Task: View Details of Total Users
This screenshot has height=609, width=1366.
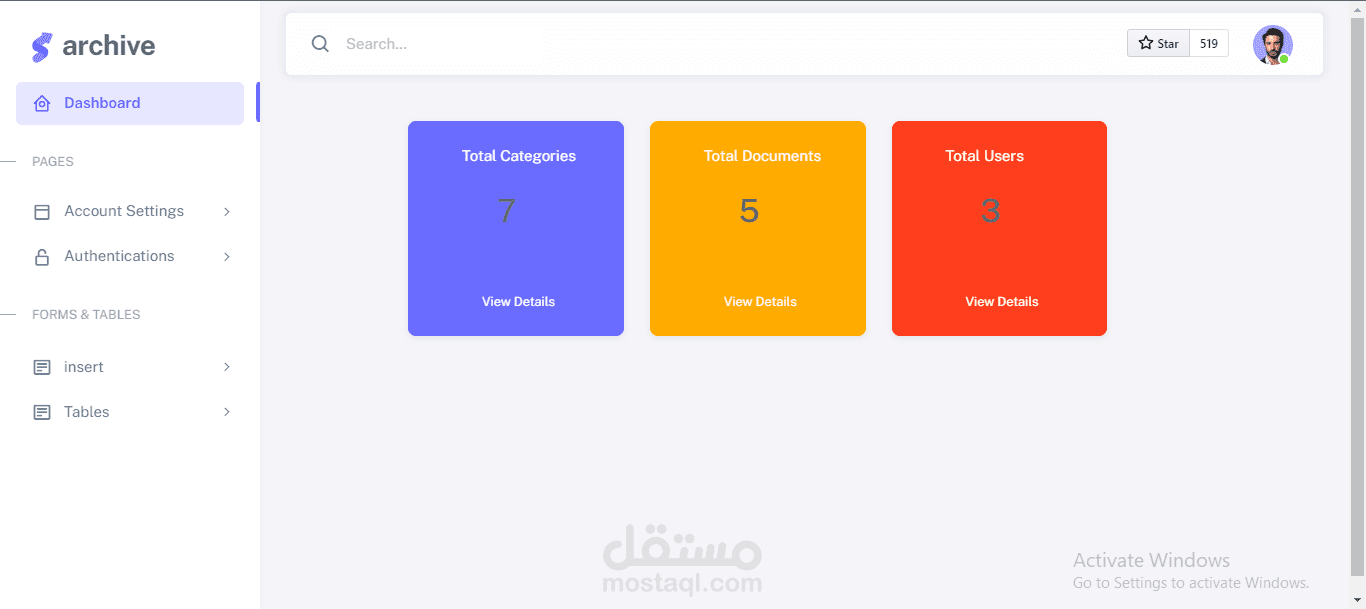Action: click(x=1002, y=301)
